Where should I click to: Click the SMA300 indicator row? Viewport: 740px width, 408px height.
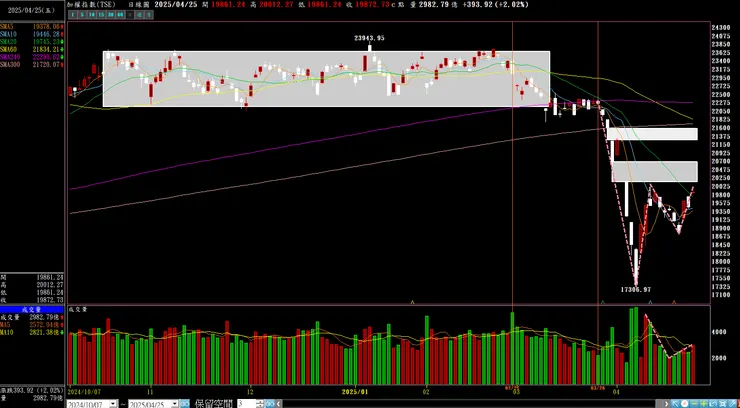click(32, 64)
